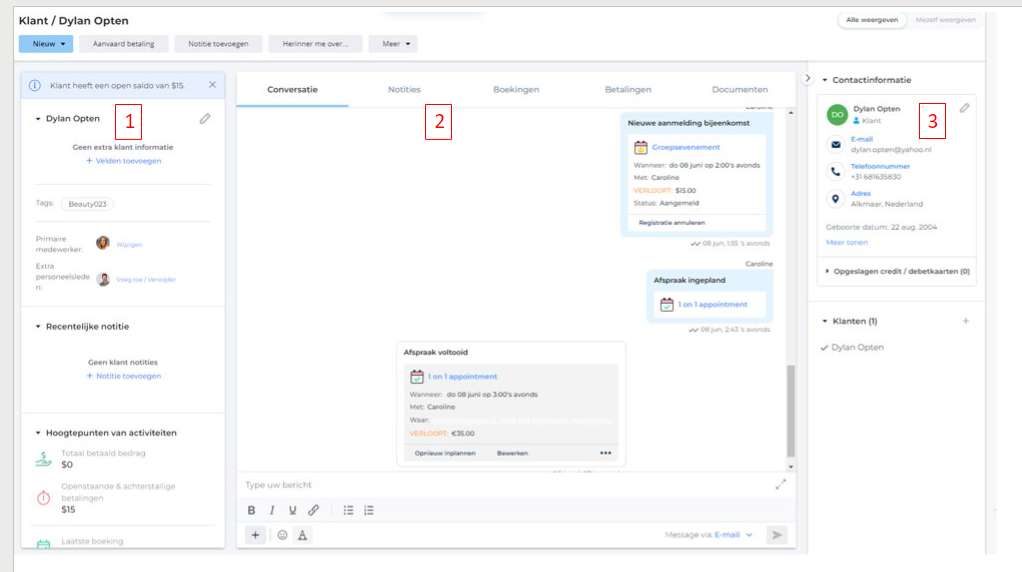The image size is (1022, 572).
Task: Edit Dylan Opten client details pencil
Action: (205, 119)
